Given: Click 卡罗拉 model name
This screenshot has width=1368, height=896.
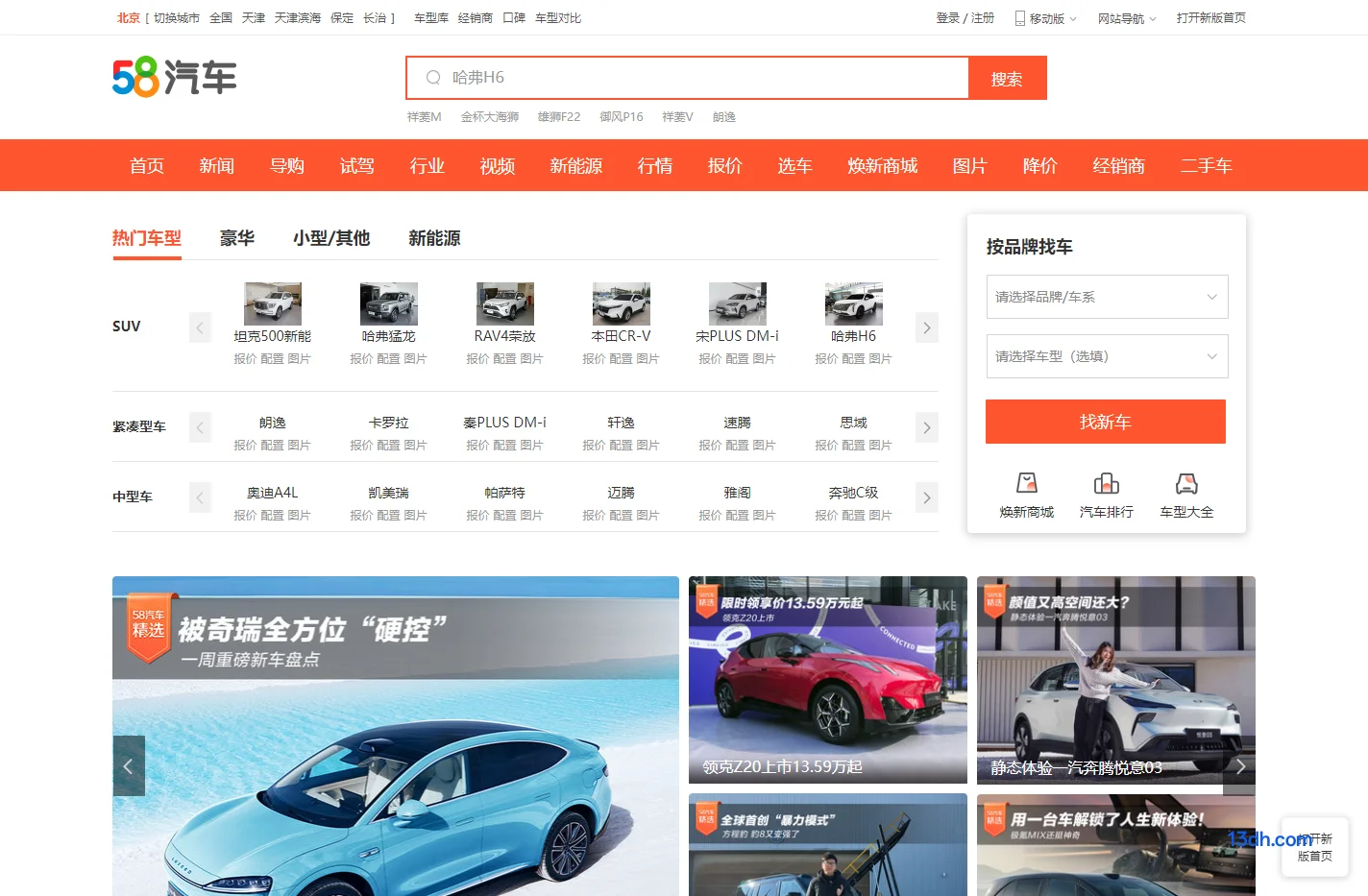Looking at the screenshot, I should coord(389,423).
